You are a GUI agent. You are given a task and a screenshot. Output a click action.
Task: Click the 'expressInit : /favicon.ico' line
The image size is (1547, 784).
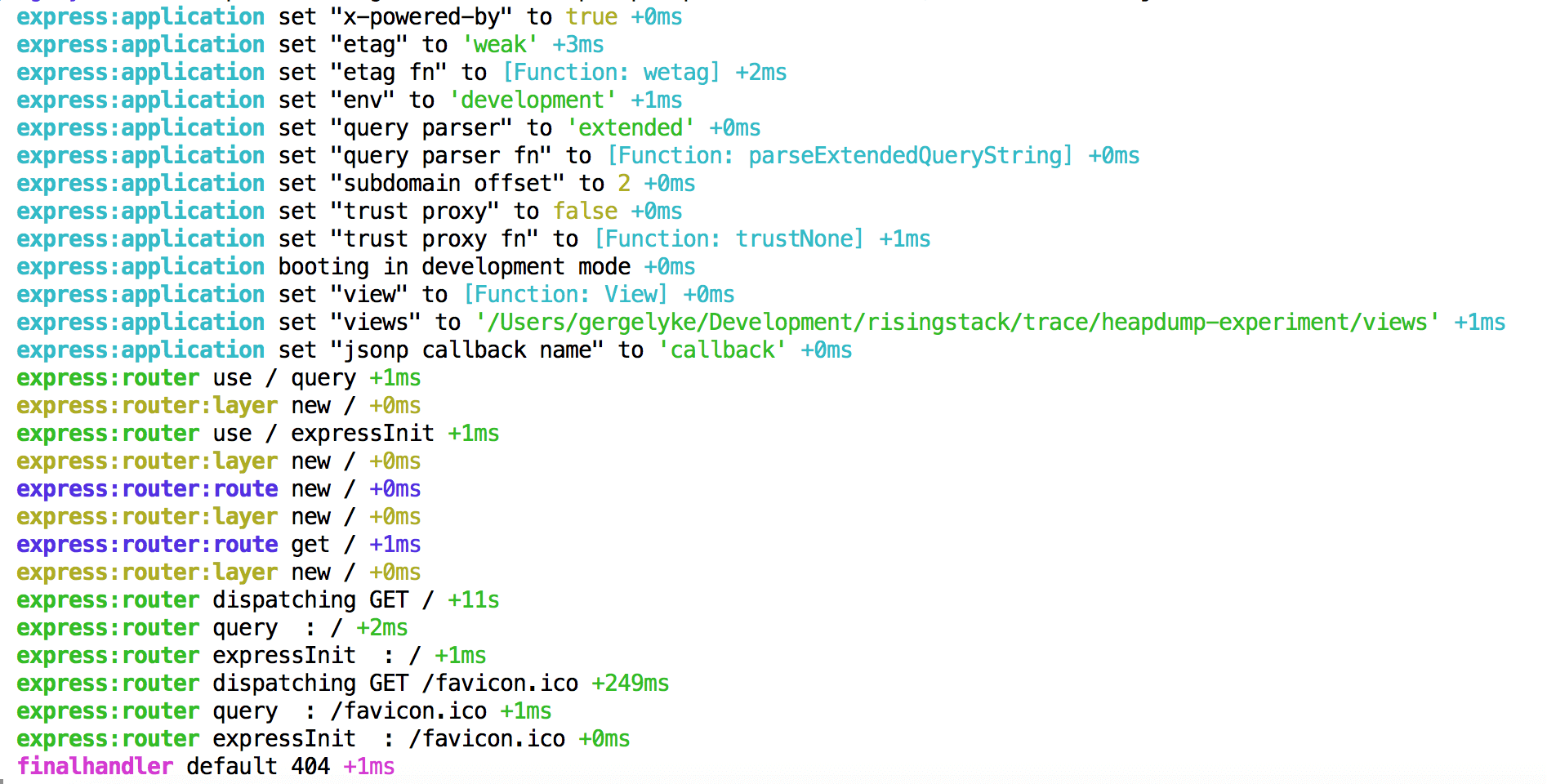(323, 739)
